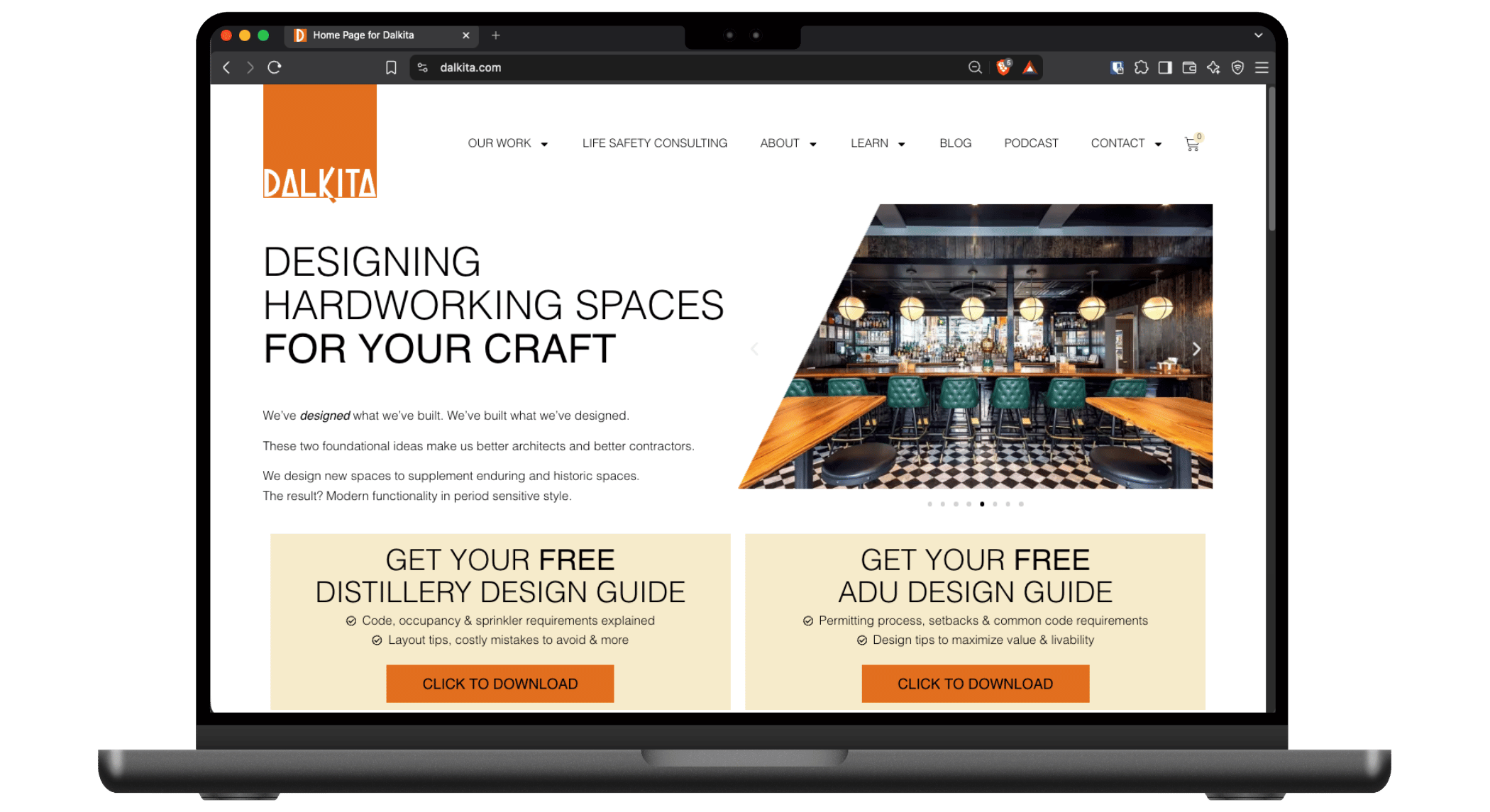Open Brave Shields lion icon
Image resolution: width=1490 pixels, height=812 pixels.
click(x=1004, y=67)
